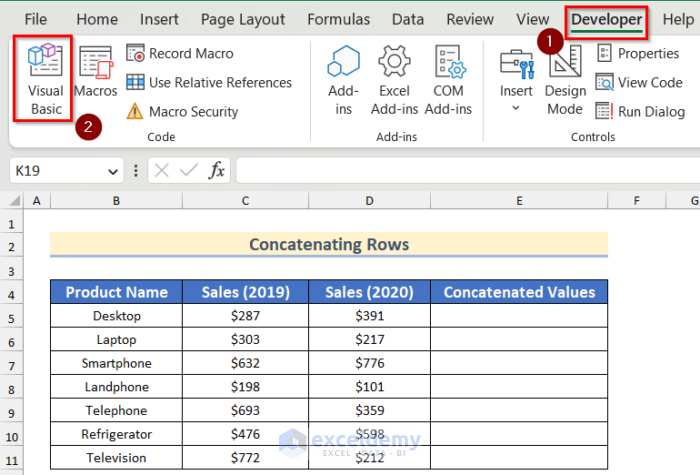
Task: Click inside the formula bar
Action: 460,171
